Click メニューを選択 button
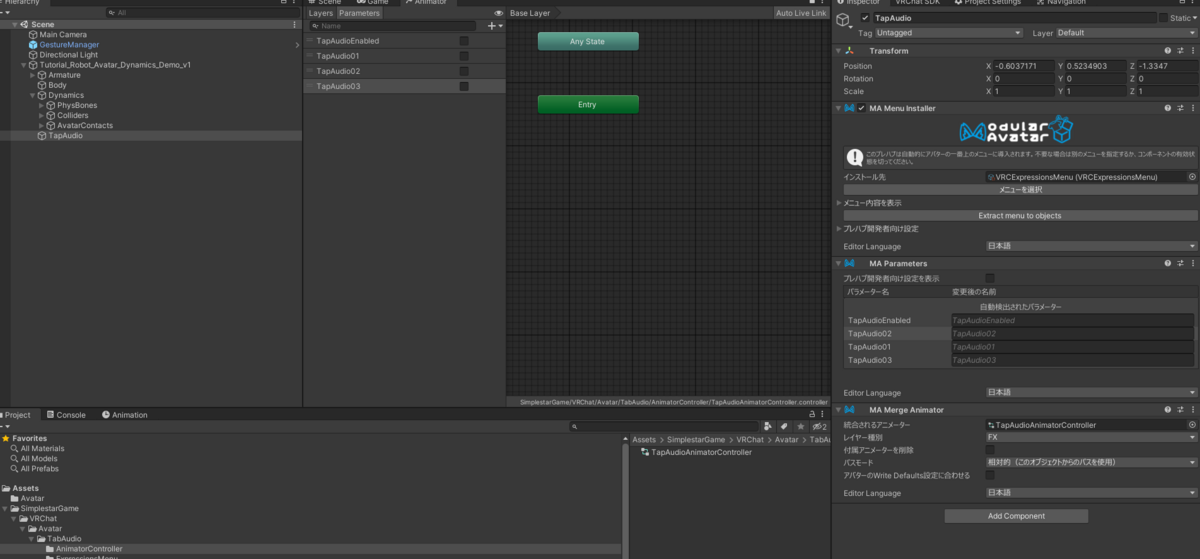 [1020, 189]
